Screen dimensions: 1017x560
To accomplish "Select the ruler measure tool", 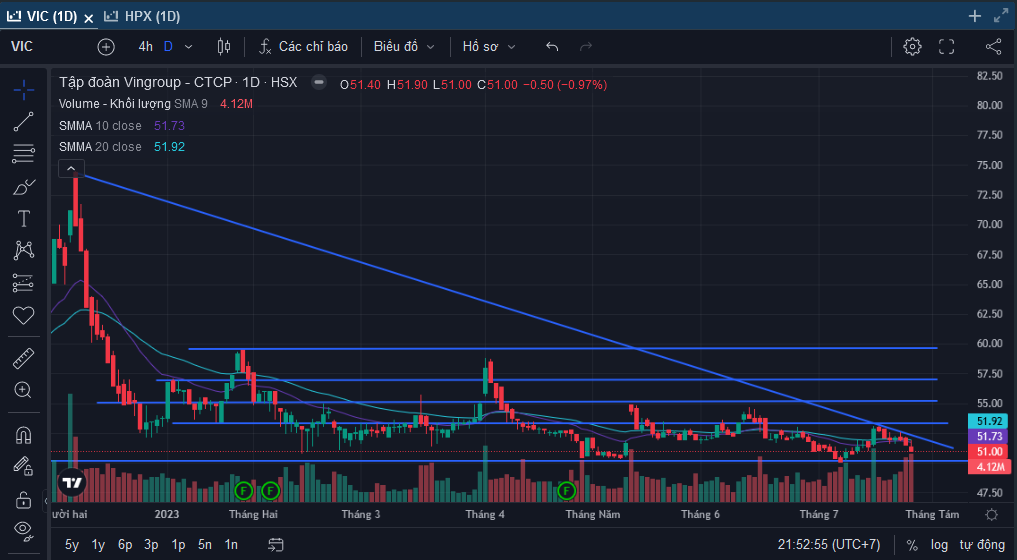I will (x=23, y=358).
